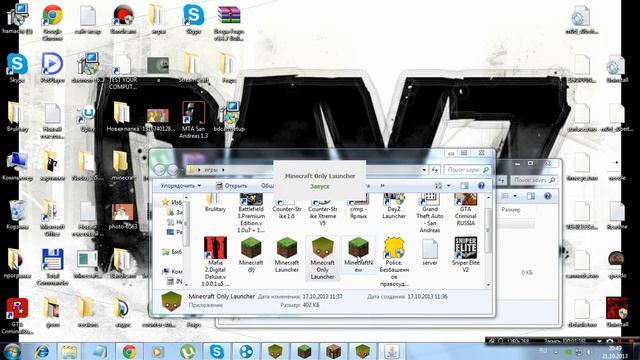Select the Mafia 2 Digital Deluxe shortcut
The height and width of the screenshot is (360, 640).
[215, 261]
